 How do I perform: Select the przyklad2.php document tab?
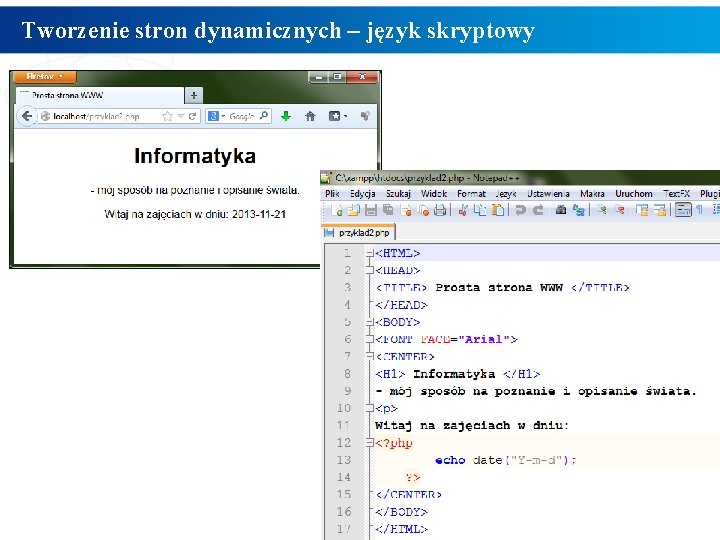click(364, 232)
